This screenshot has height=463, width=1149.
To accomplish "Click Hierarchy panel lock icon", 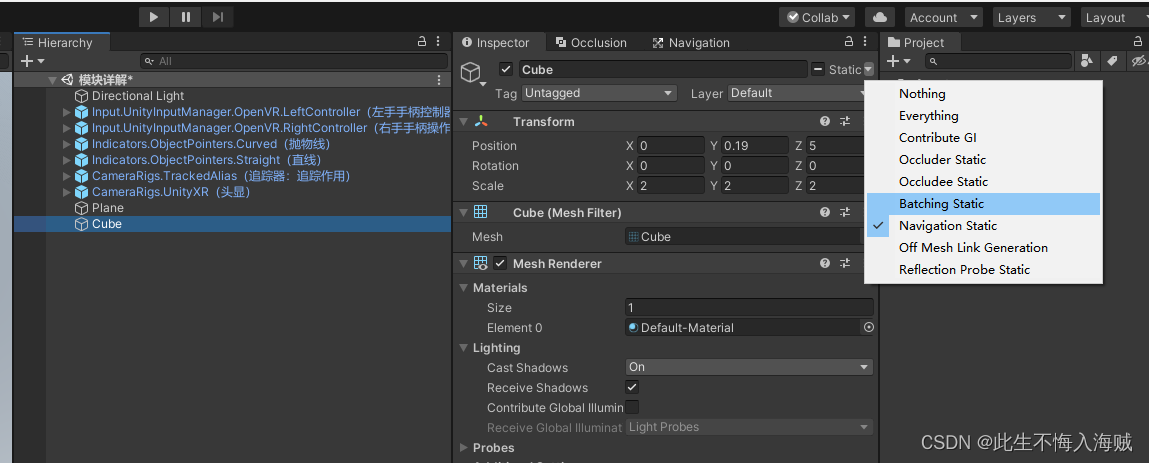I will point(422,42).
